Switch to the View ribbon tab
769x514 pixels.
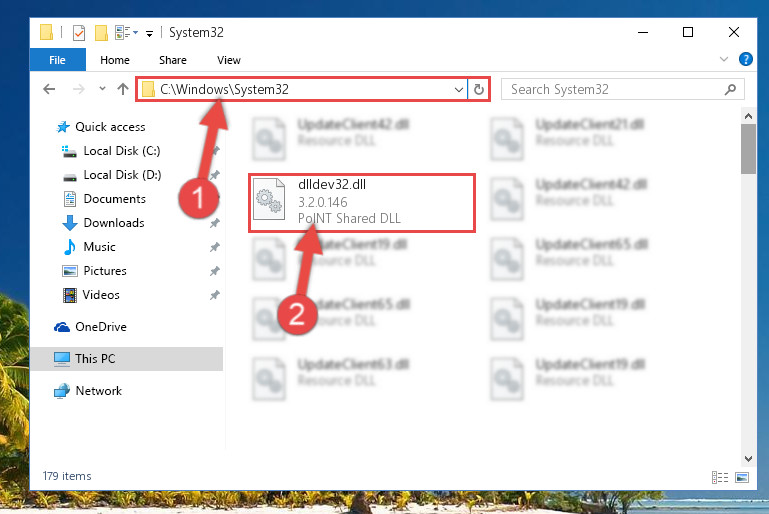click(x=229, y=60)
